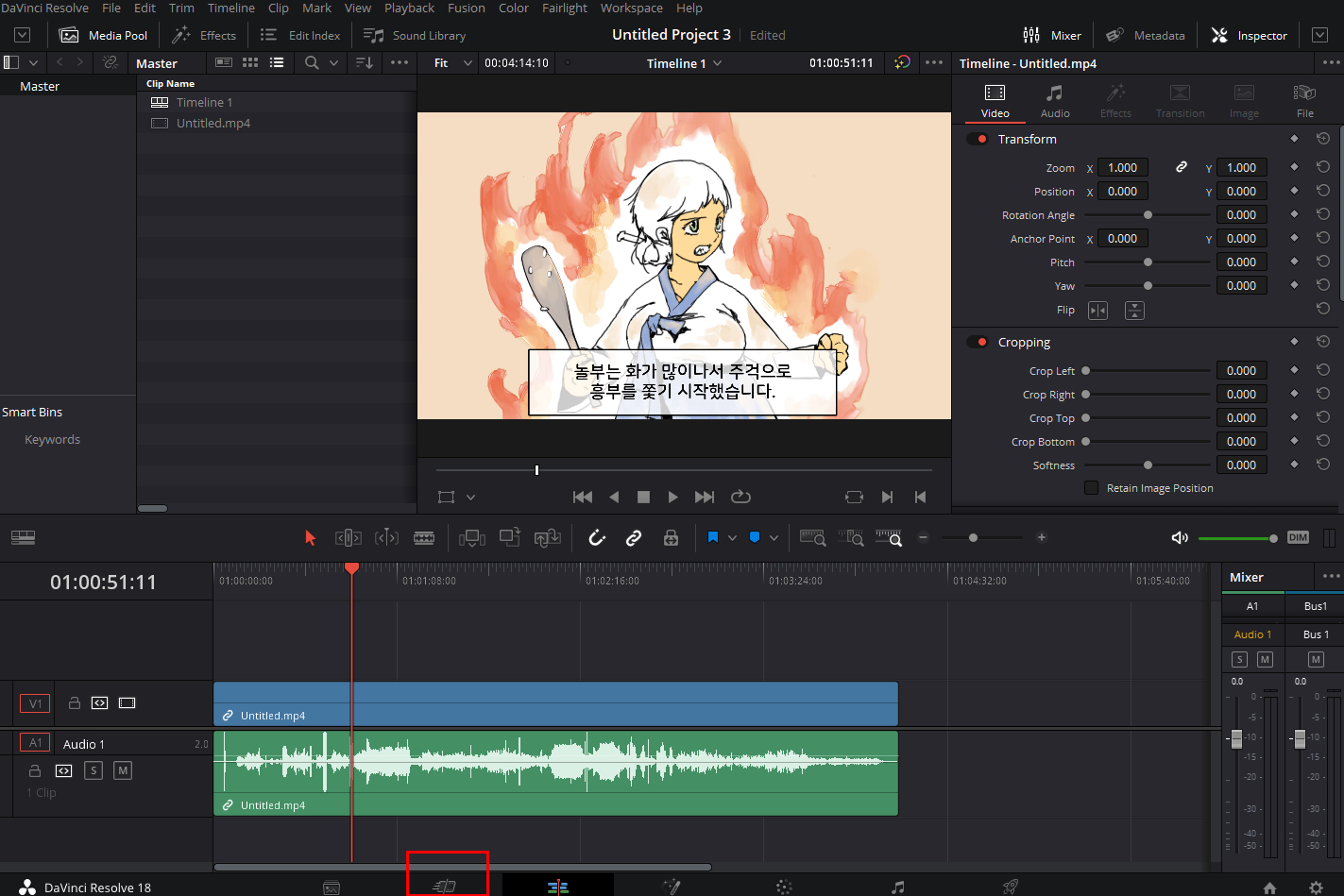This screenshot has width=1344, height=896.
Task: Open the Effects panel
Action: pyautogui.click(x=204, y=35)
